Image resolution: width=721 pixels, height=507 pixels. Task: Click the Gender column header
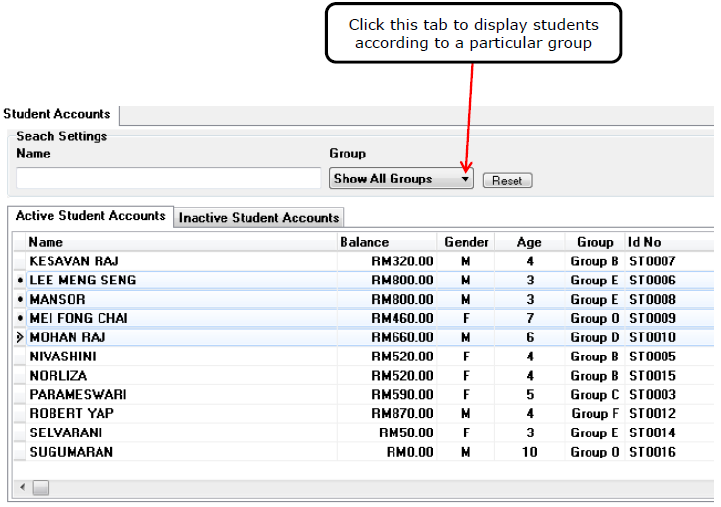click(x=466, y=242)
